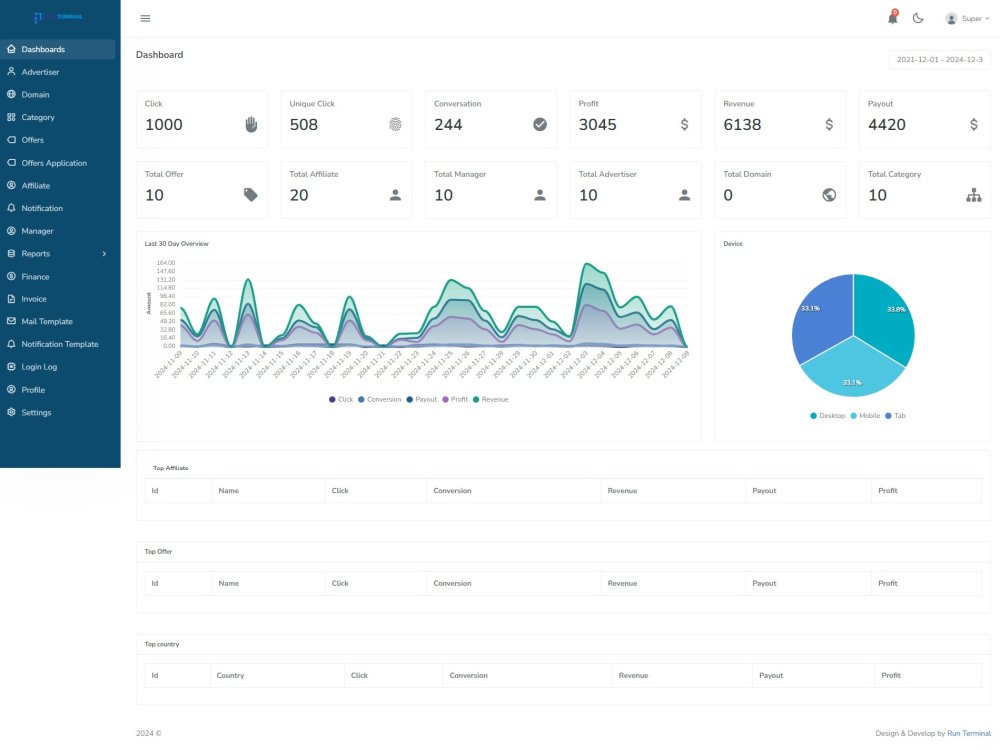Click dollar icon on Revenue card
The height and width of the screenshot is (750, 1000).
(829, 124)
